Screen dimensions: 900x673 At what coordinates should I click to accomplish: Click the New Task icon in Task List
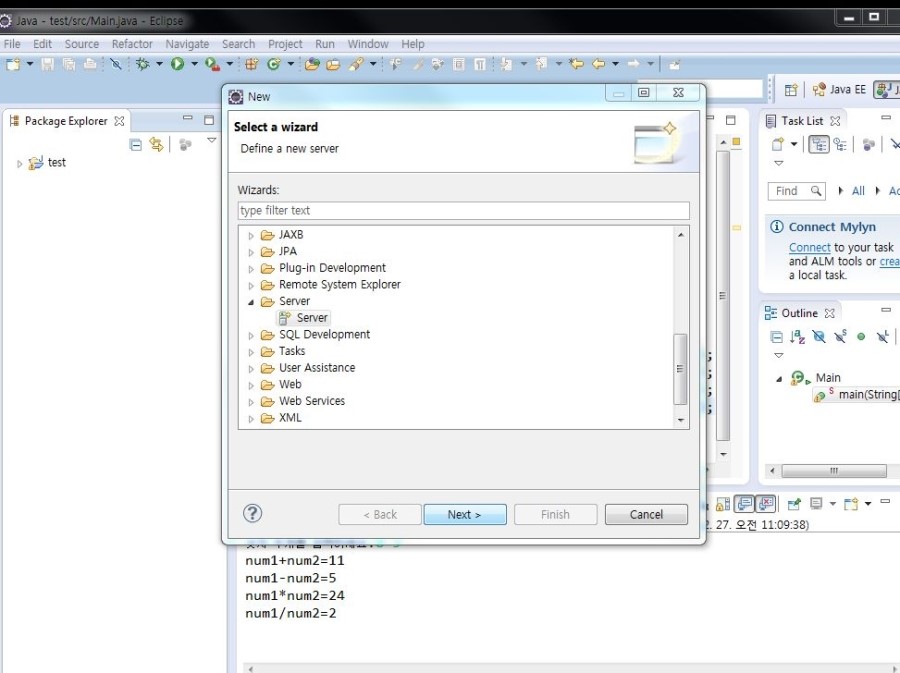[x=777, y=144]
